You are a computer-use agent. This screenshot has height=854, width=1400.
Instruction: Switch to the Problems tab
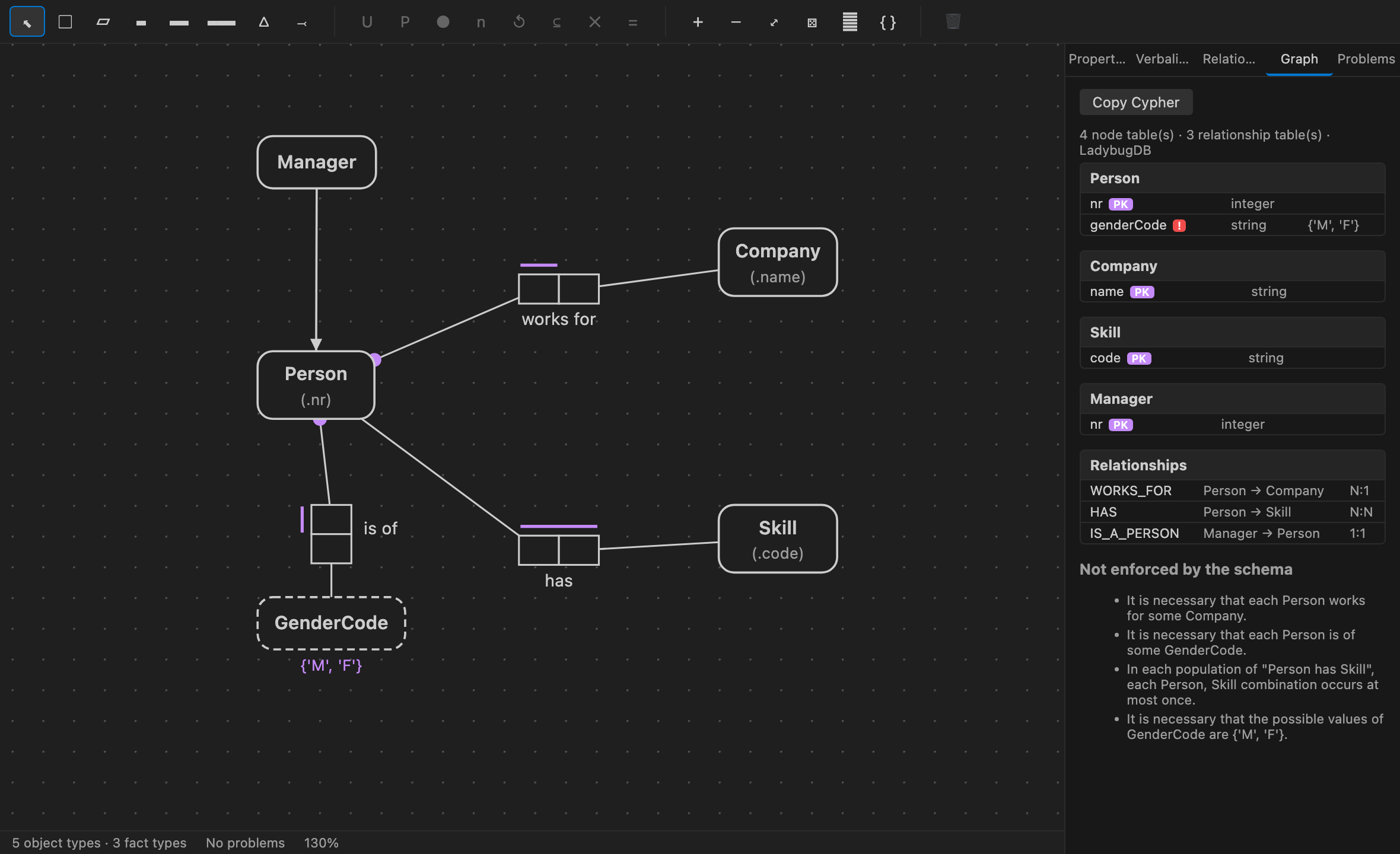1366,59
